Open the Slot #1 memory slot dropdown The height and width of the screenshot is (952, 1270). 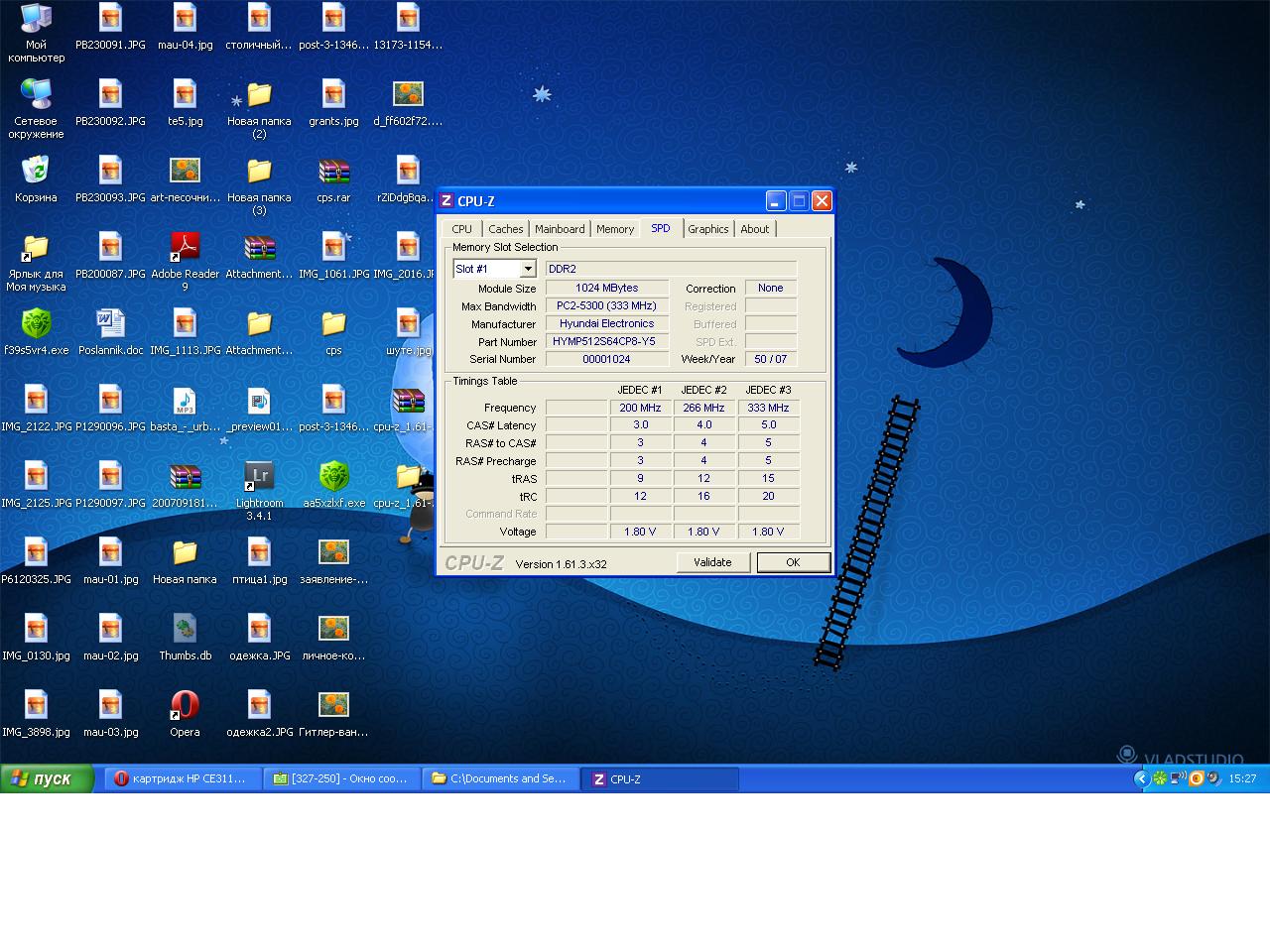click(x=528, y=269)
